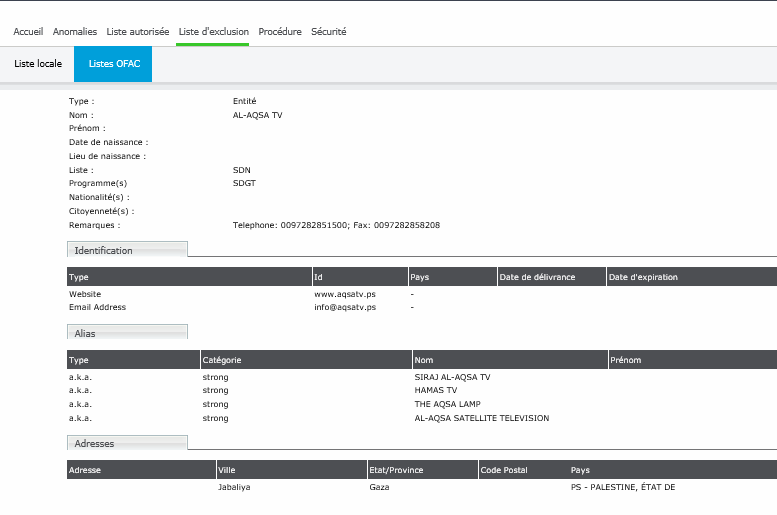Click the Catégorie column header in Alias table
The image size is (777, 515).
coord(222,360)
